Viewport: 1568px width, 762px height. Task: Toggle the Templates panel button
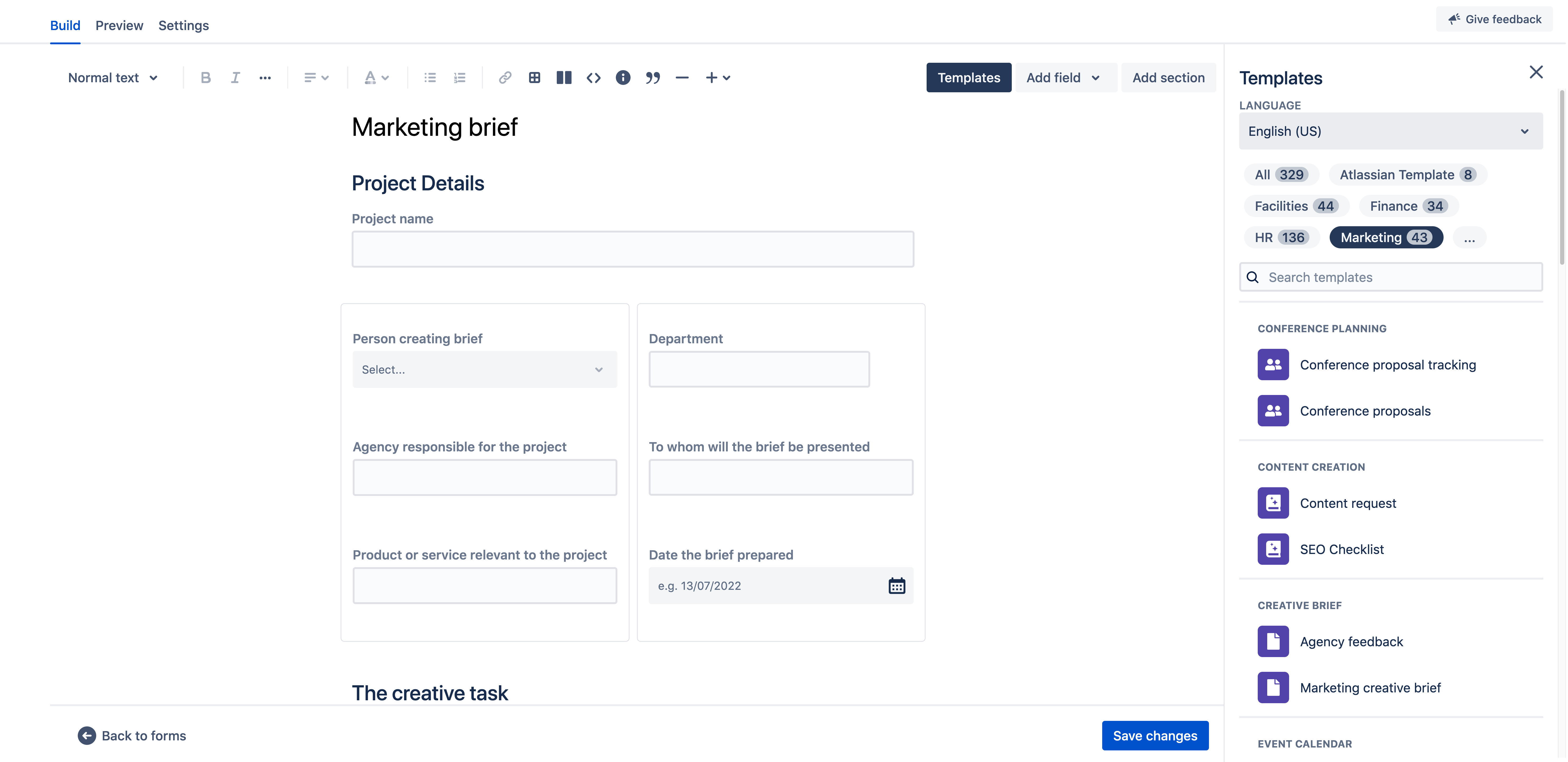[969, 77]
